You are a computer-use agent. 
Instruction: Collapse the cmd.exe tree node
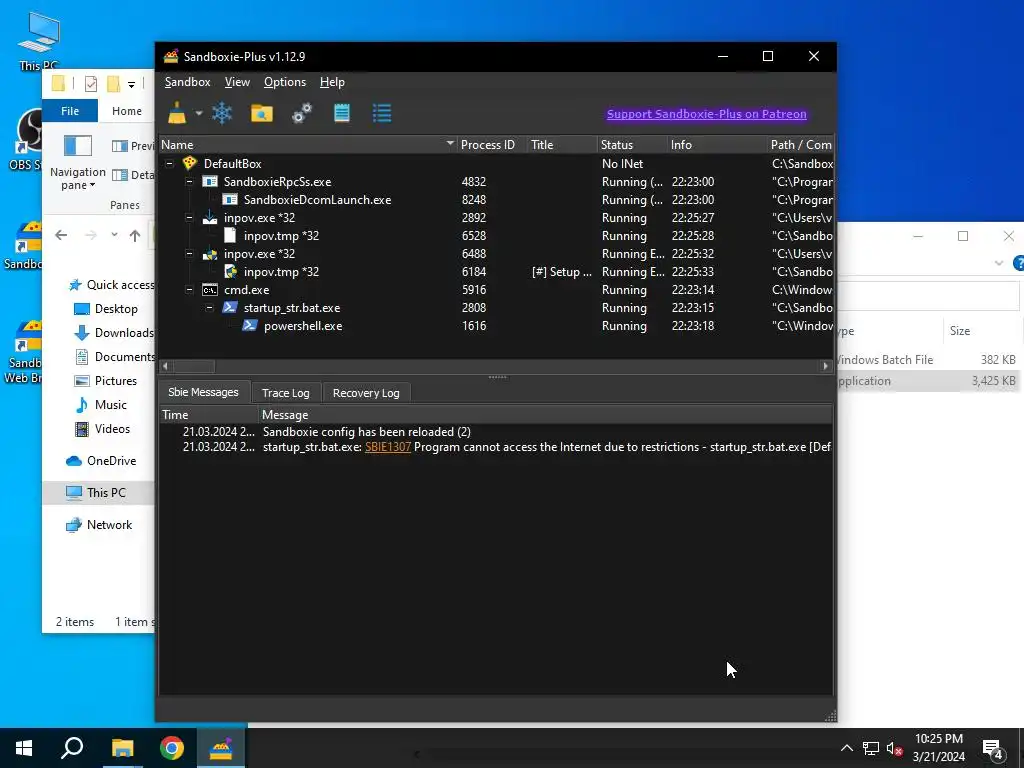[x=189, y=289]
